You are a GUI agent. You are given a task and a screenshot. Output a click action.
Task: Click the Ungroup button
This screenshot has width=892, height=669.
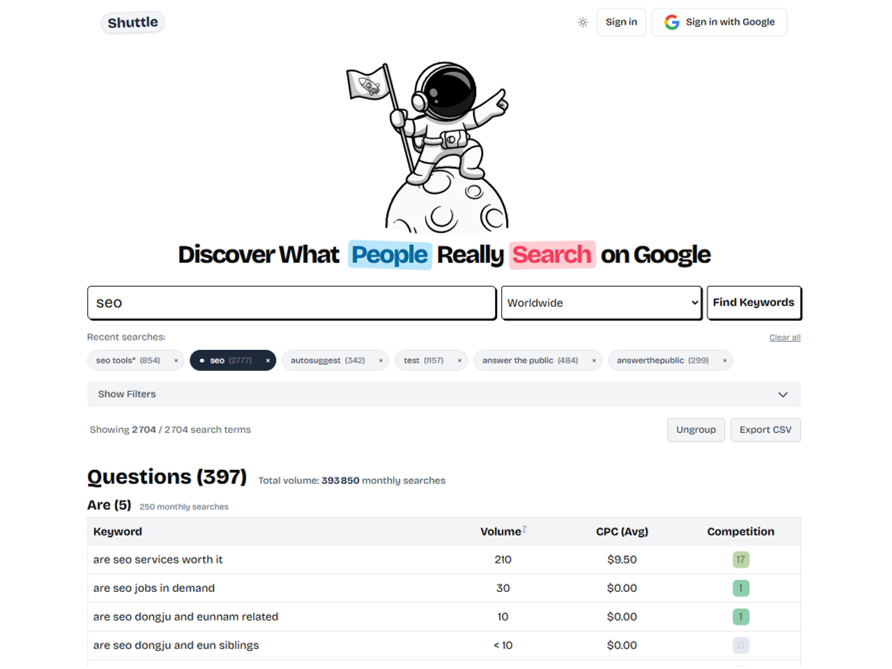pos(696,430)
